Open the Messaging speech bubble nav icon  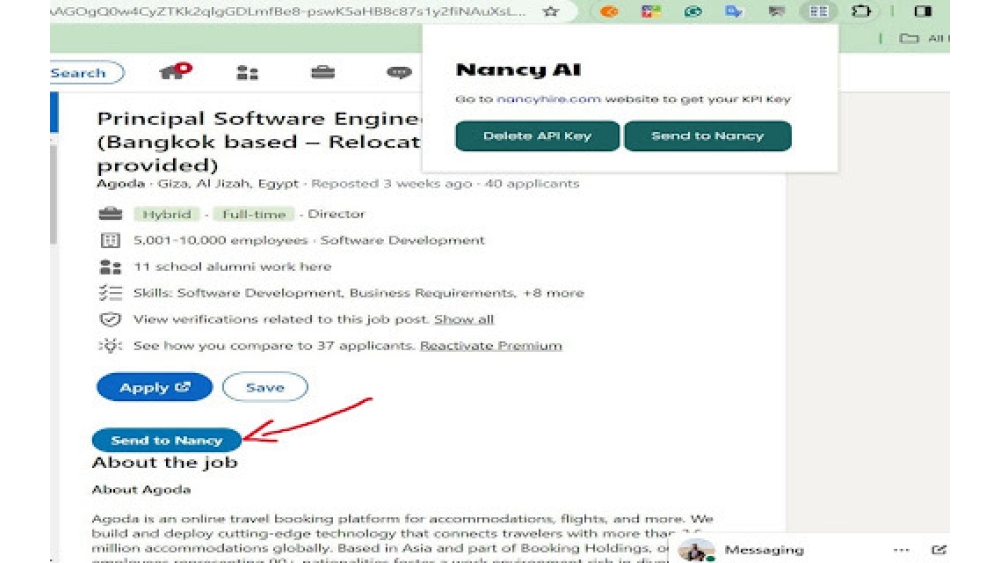(399, 73)
